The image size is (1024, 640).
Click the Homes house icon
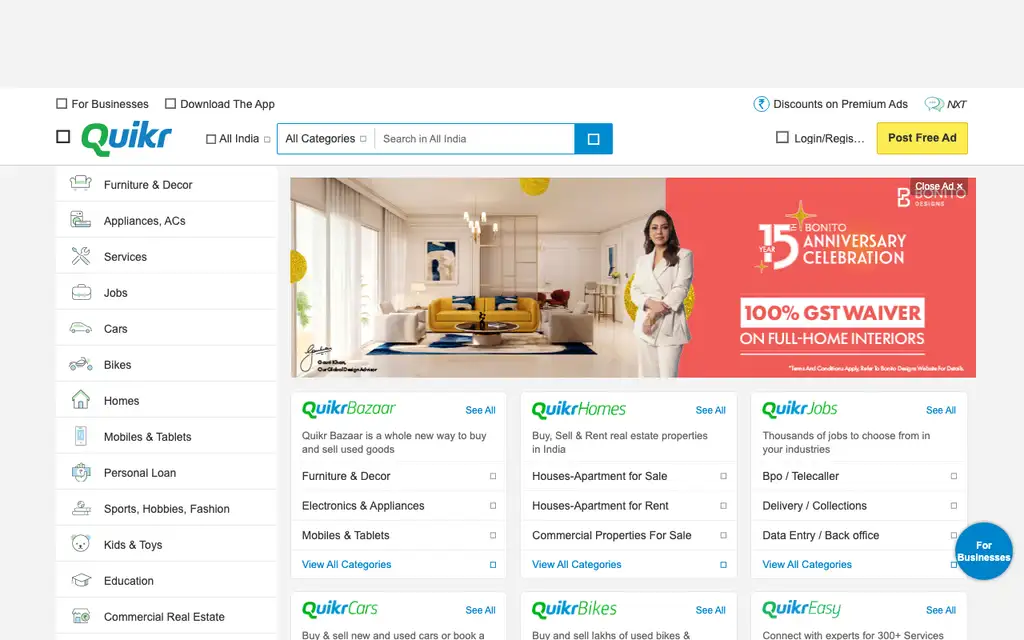(x=80, y=399)
